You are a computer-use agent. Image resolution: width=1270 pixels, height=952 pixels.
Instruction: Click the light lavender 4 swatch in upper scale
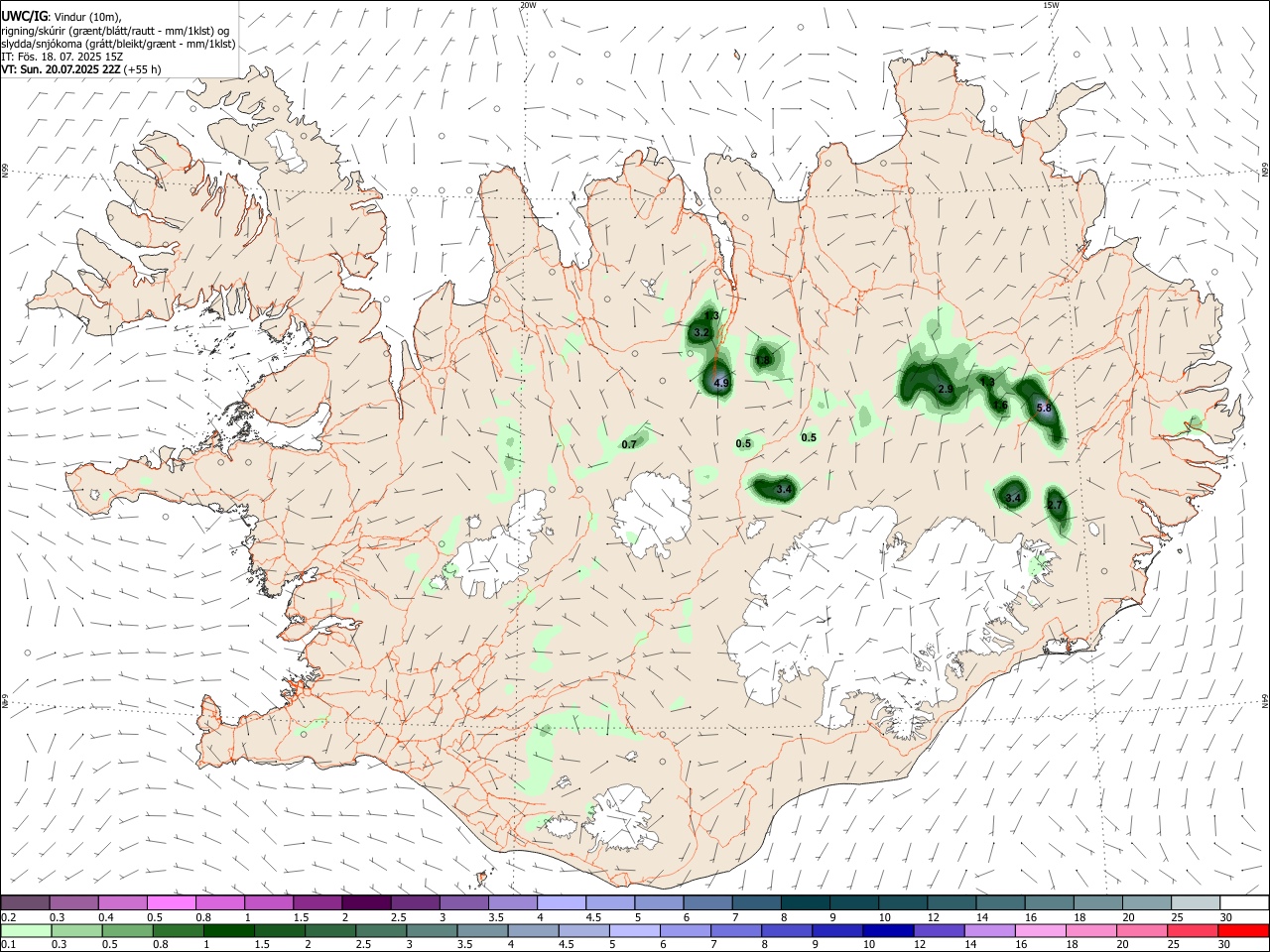pyautogui.click(x=561, y=902)
